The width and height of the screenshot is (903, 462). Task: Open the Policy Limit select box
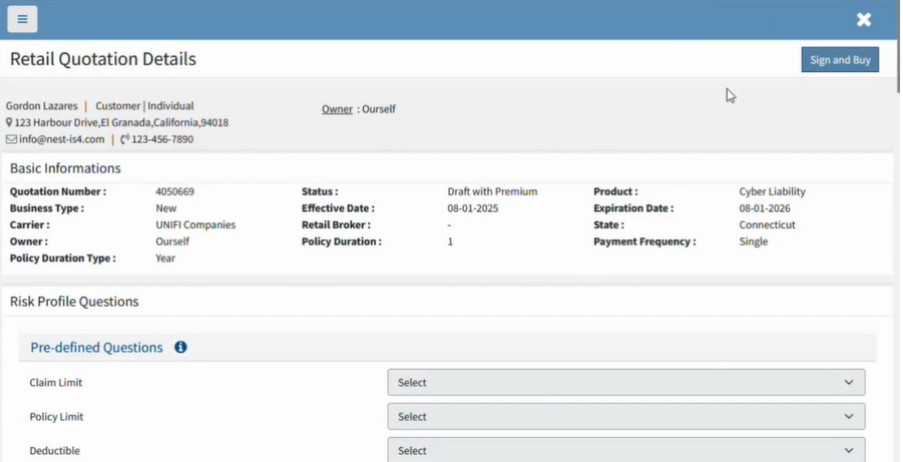(x=626, y=417)
